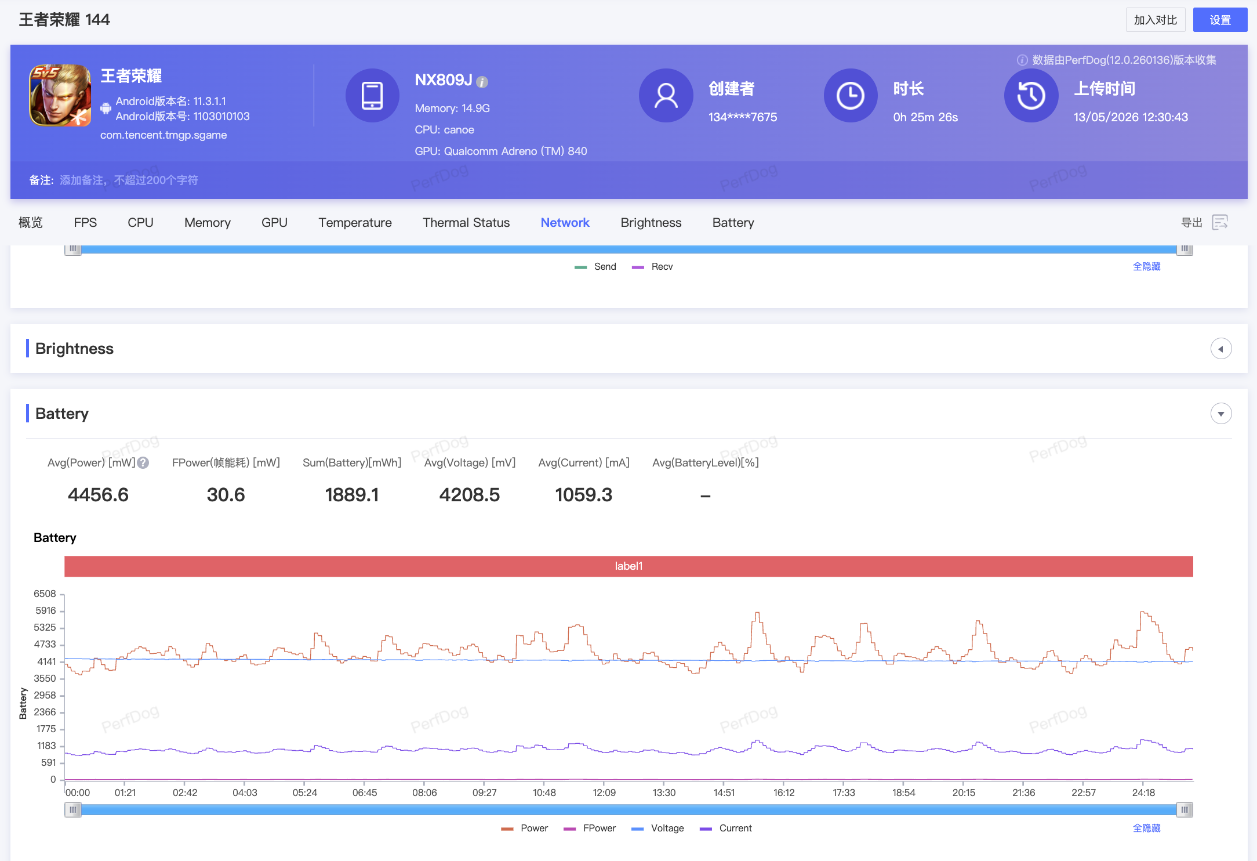Collapse the Battery section
The height and width of the screenshot is (861, 1257).
point(1221,413)
